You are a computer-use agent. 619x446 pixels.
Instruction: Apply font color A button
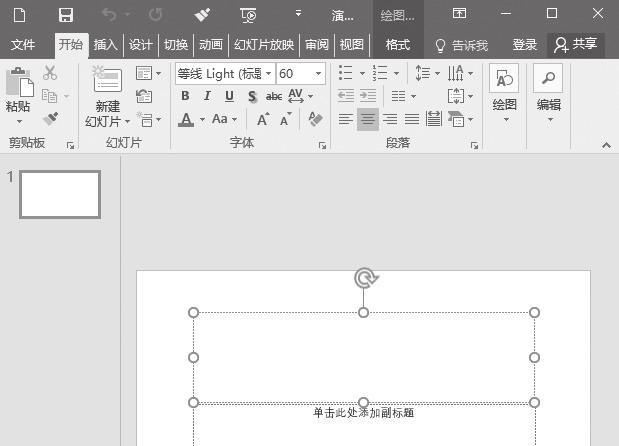pyautogui.click(x=186, y=119)
